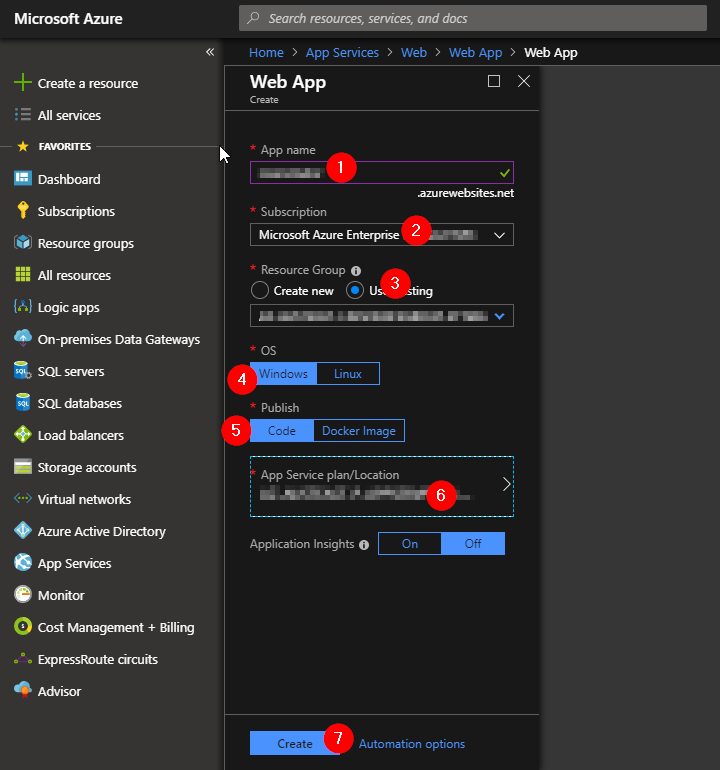Click the Create button

coord(294,743)
